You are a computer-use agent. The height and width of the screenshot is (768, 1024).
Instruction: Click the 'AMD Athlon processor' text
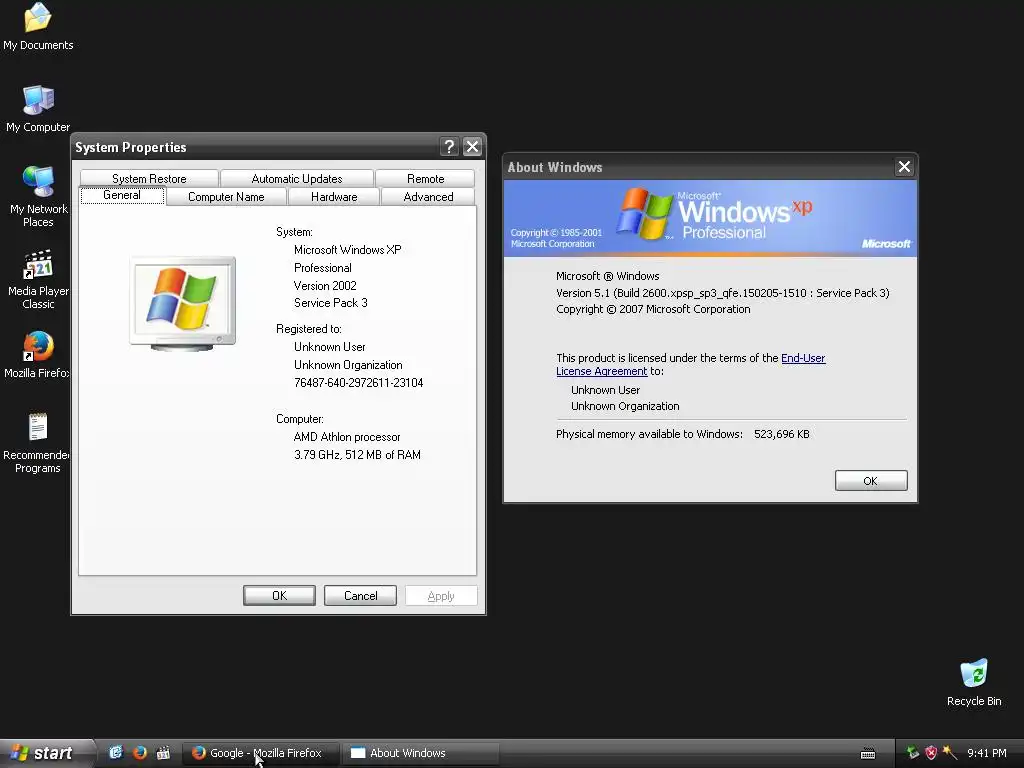(347, 437)
